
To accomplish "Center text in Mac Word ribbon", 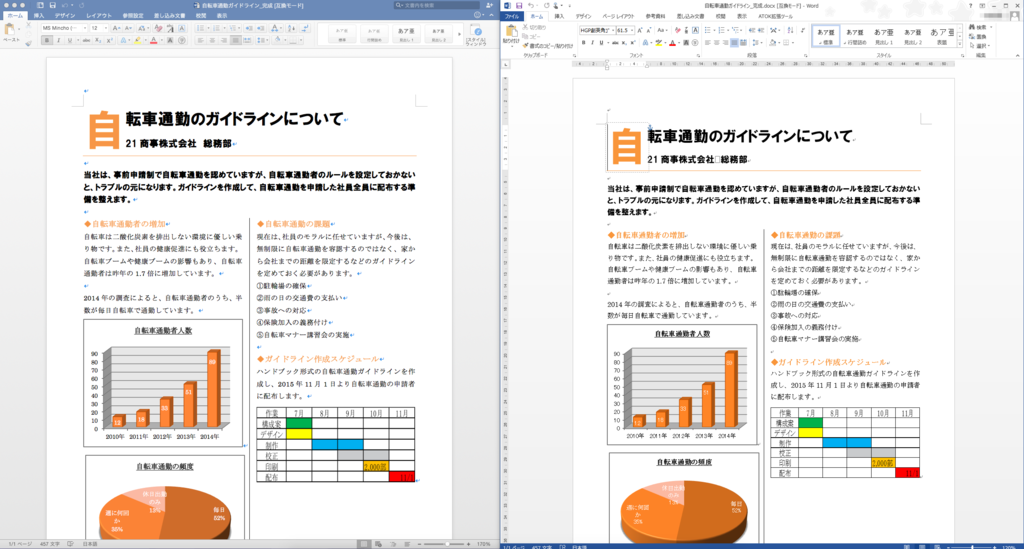I will [x=212, y=40].
